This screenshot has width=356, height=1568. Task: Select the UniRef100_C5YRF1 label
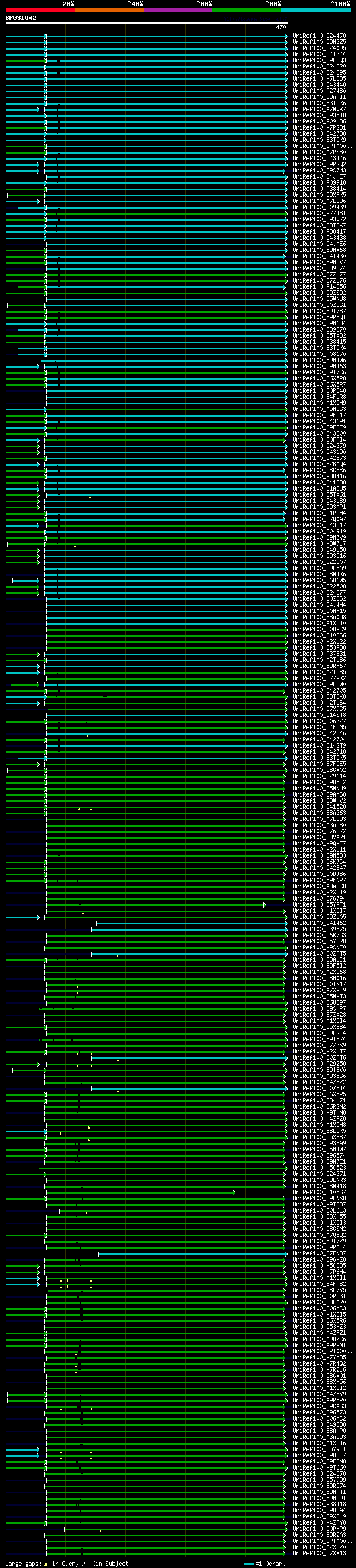pyautogui.click(x=319, y=905)
